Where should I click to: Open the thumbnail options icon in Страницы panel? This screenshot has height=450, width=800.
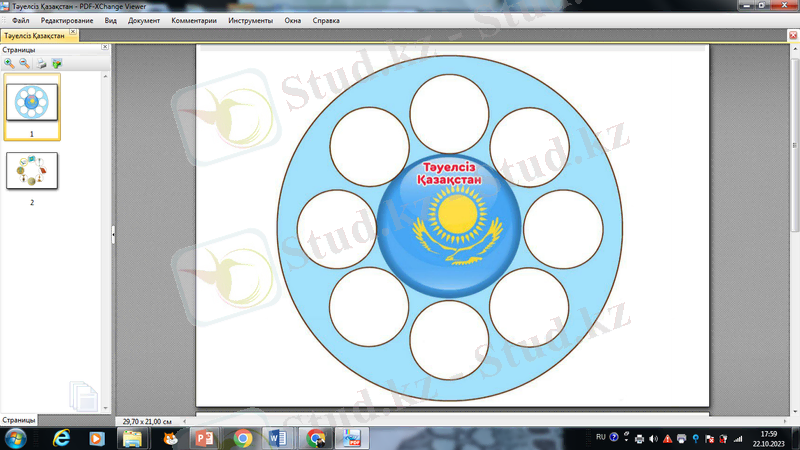(57, 63)
